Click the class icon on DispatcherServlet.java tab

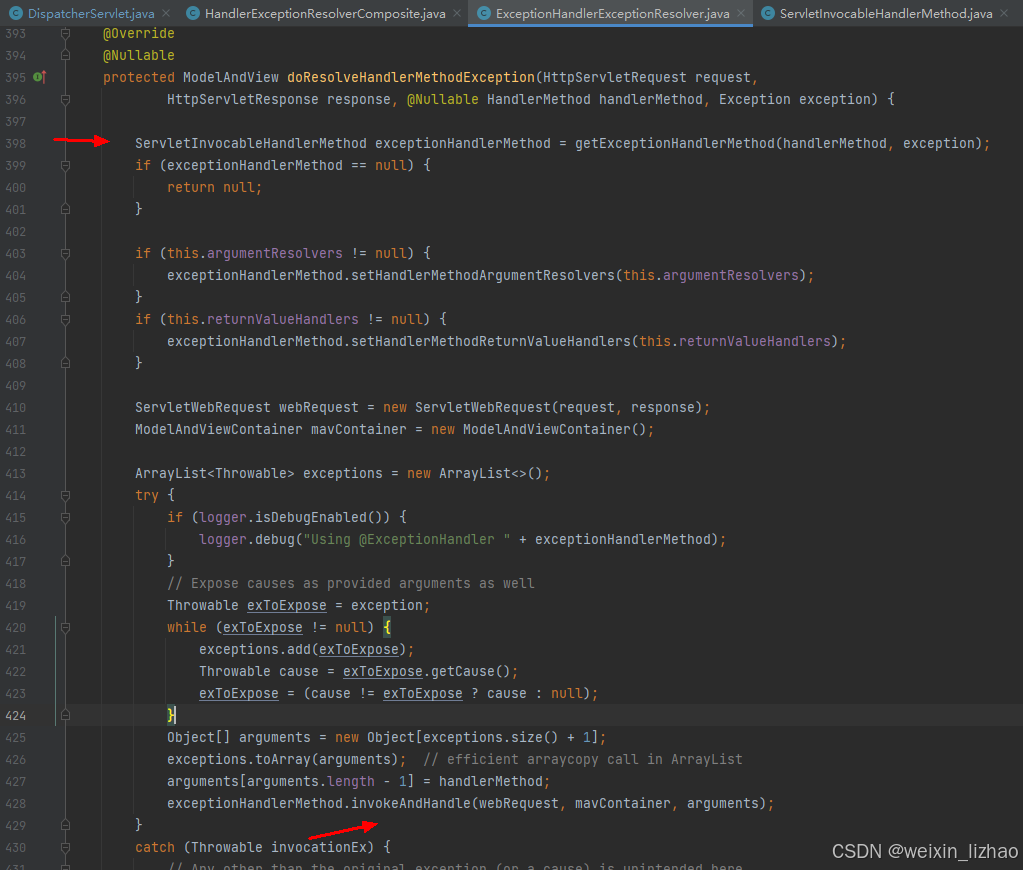coord(16,13)
